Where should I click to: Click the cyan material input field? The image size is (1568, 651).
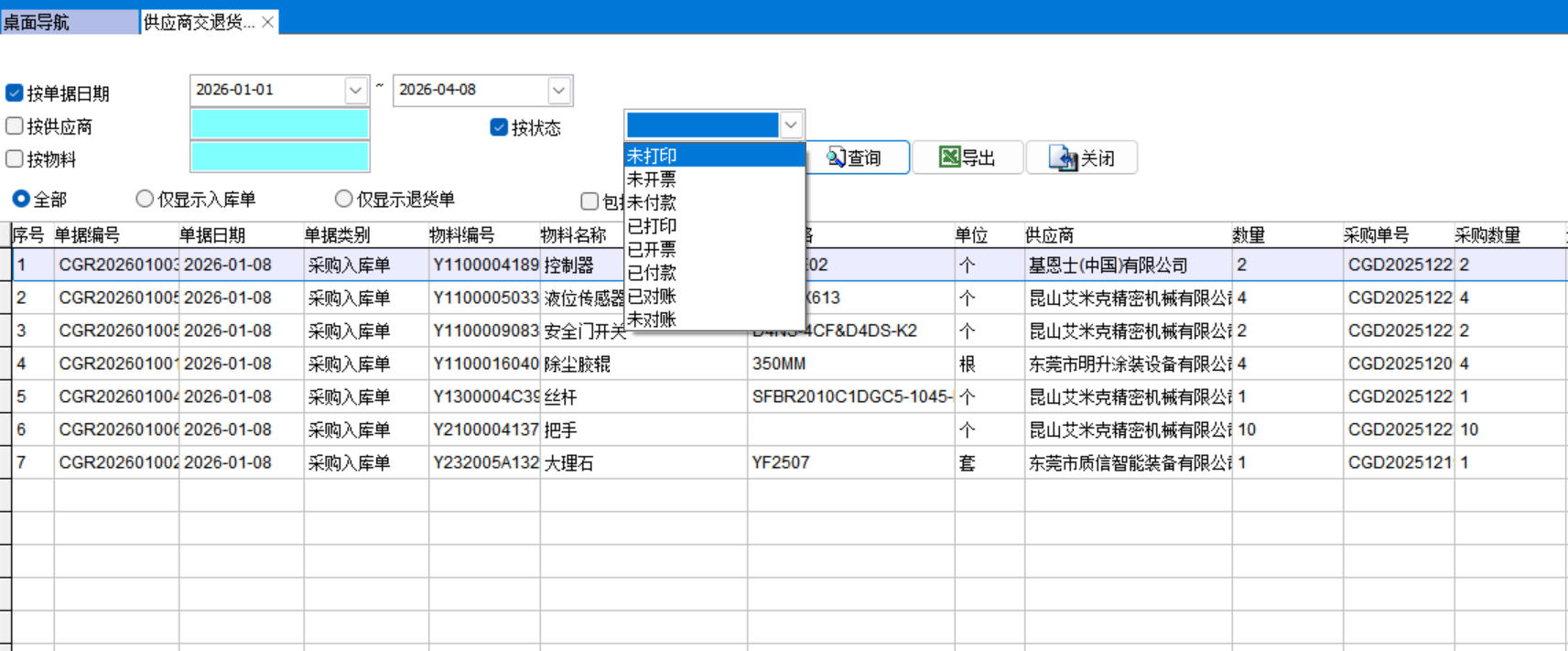[279, 157]
